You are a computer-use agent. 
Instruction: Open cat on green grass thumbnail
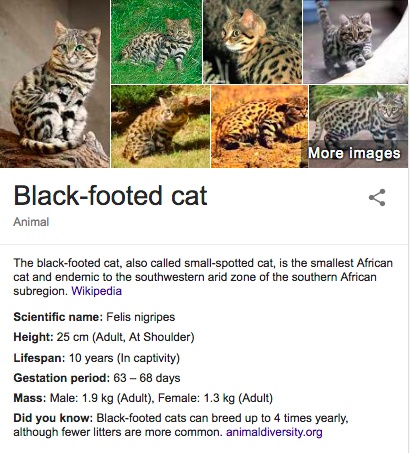pos(157,42)
